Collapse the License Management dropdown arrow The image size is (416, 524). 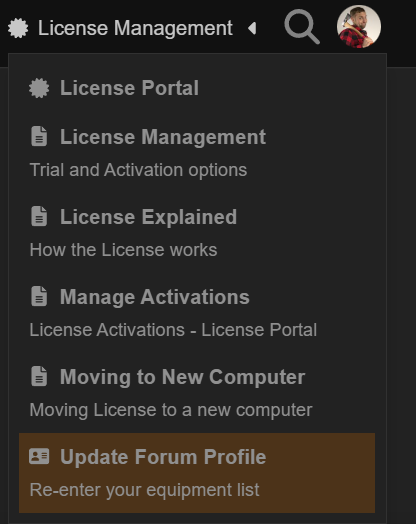(x=252, y=28)
